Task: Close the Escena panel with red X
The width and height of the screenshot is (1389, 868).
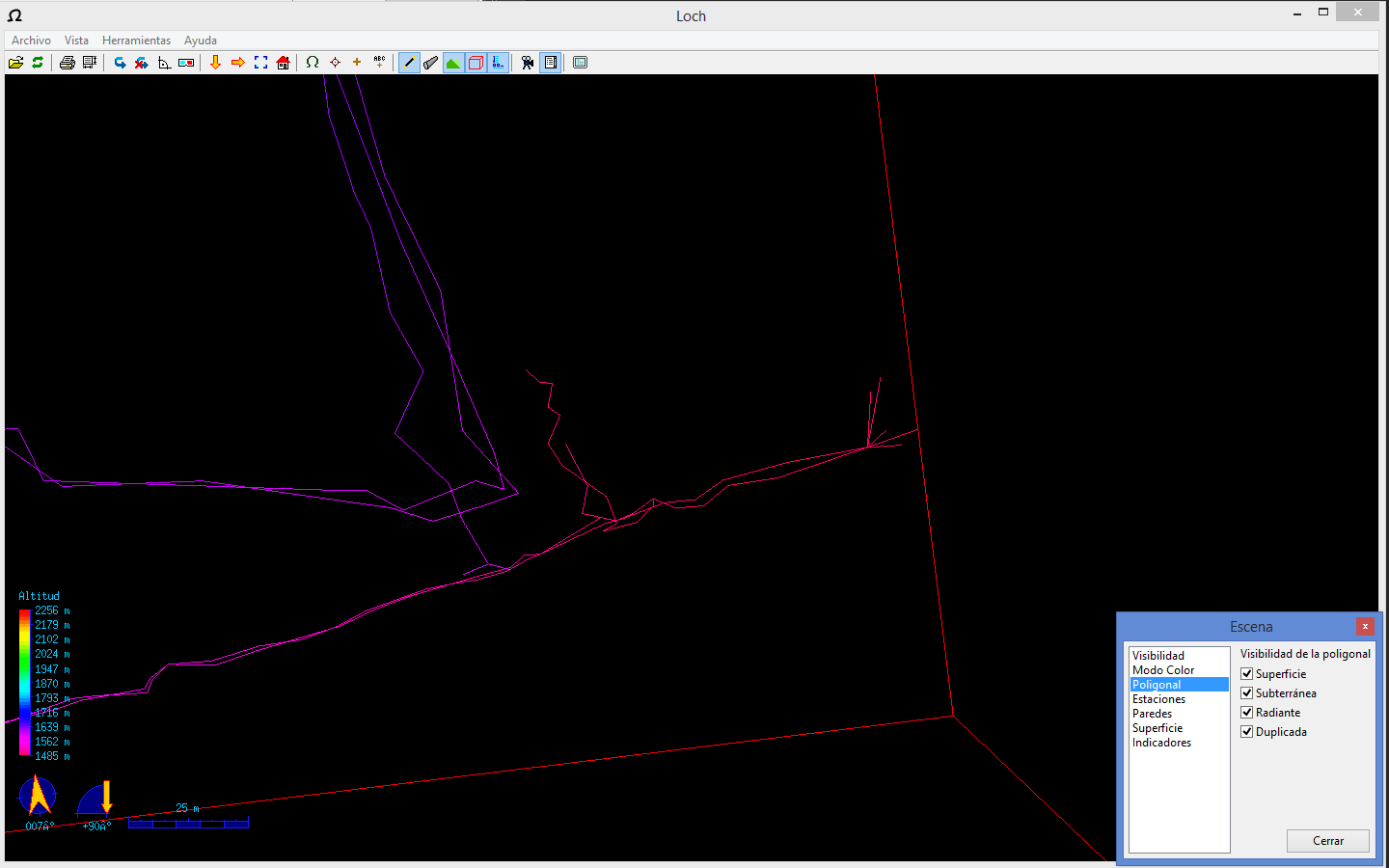Action: click(x=1365, y=626)
